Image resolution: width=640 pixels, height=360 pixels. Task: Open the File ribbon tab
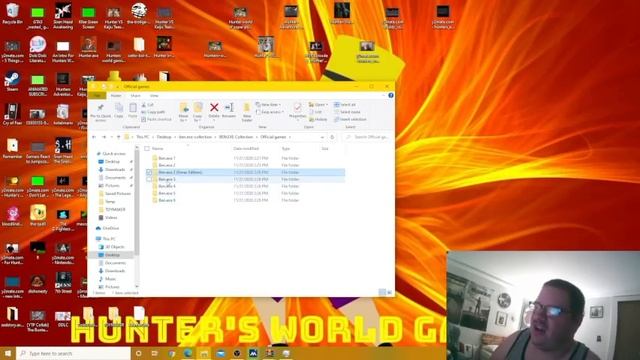point(97,96)
